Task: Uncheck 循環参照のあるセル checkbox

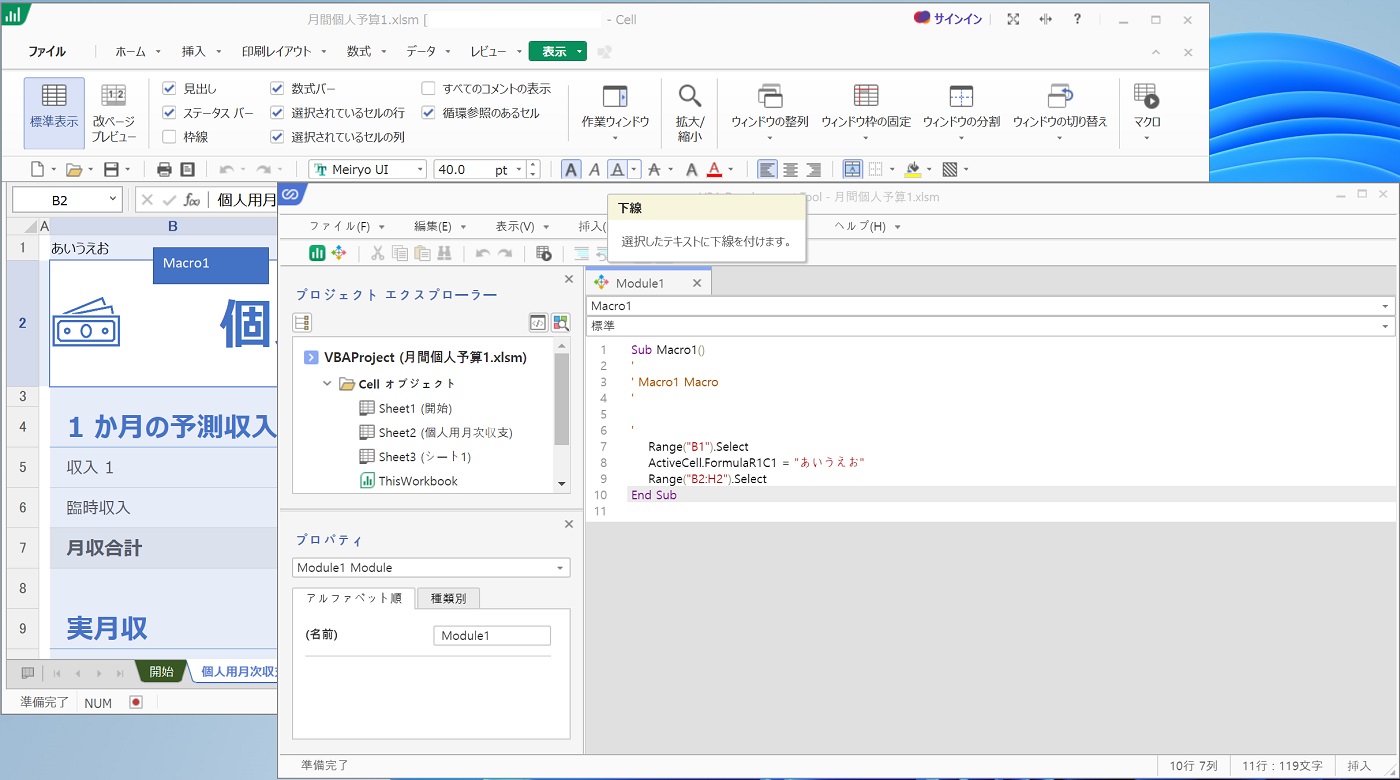Action: (x=428, y=113)
